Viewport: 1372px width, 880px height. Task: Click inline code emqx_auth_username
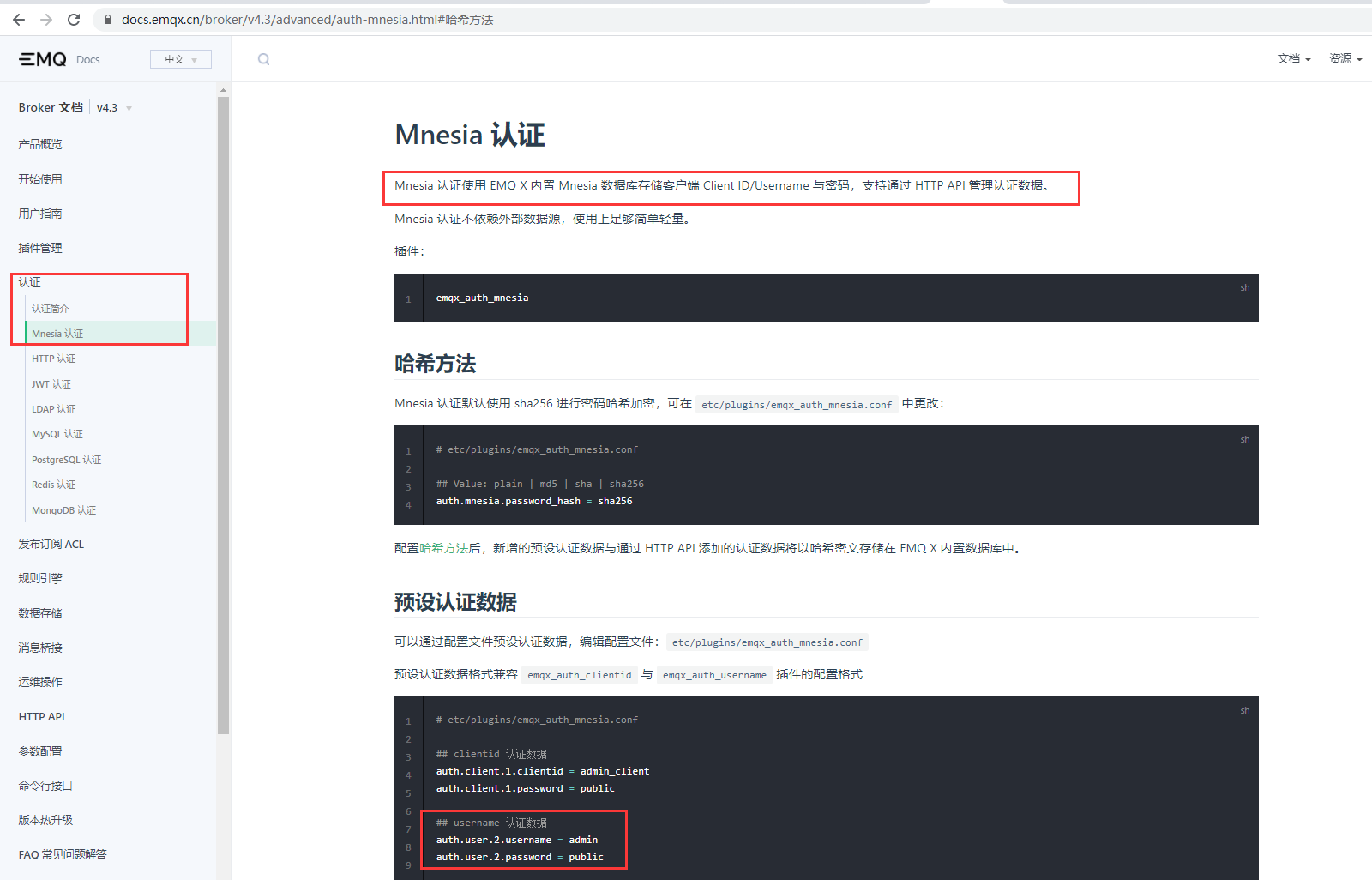(x=714, y=675)
